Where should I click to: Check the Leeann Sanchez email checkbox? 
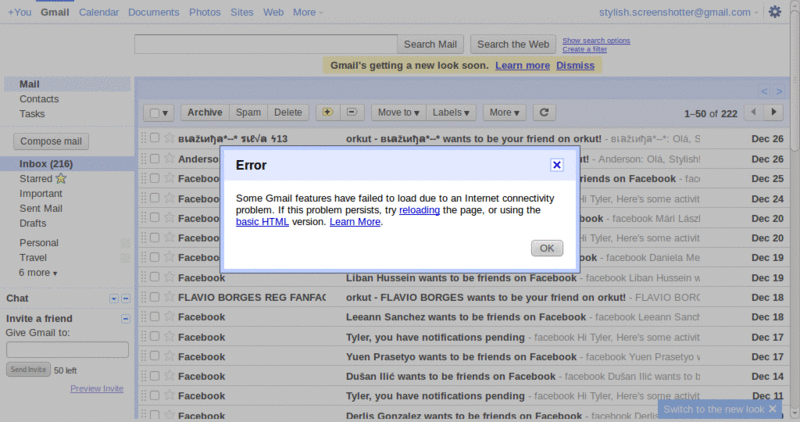pyautogui.click(x=155, y=316)
